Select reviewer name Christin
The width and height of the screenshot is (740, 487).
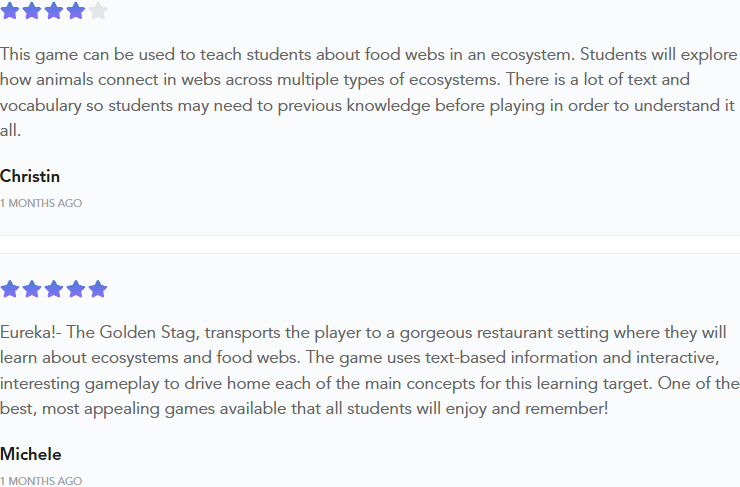[30, 176]
